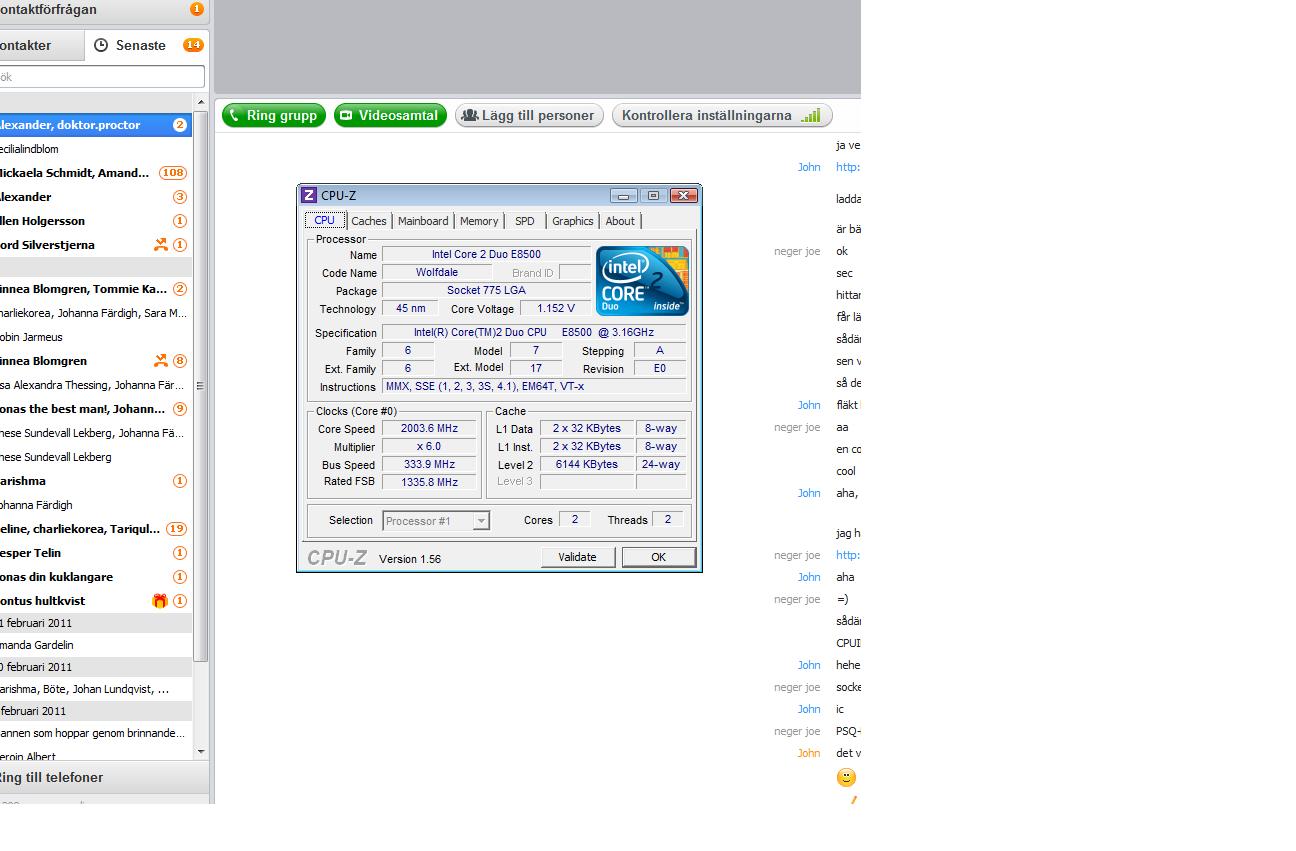
Task: Switch to the Memory tab in CPU-Z
Action: click(479, 221)
